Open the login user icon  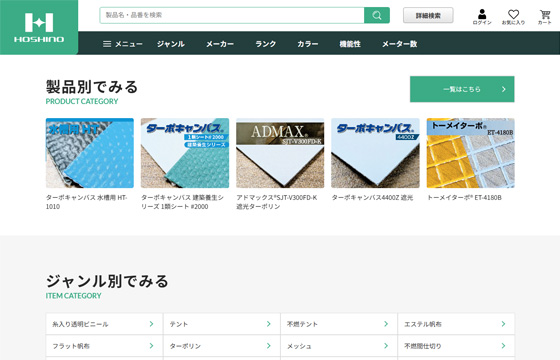point(482,17)
